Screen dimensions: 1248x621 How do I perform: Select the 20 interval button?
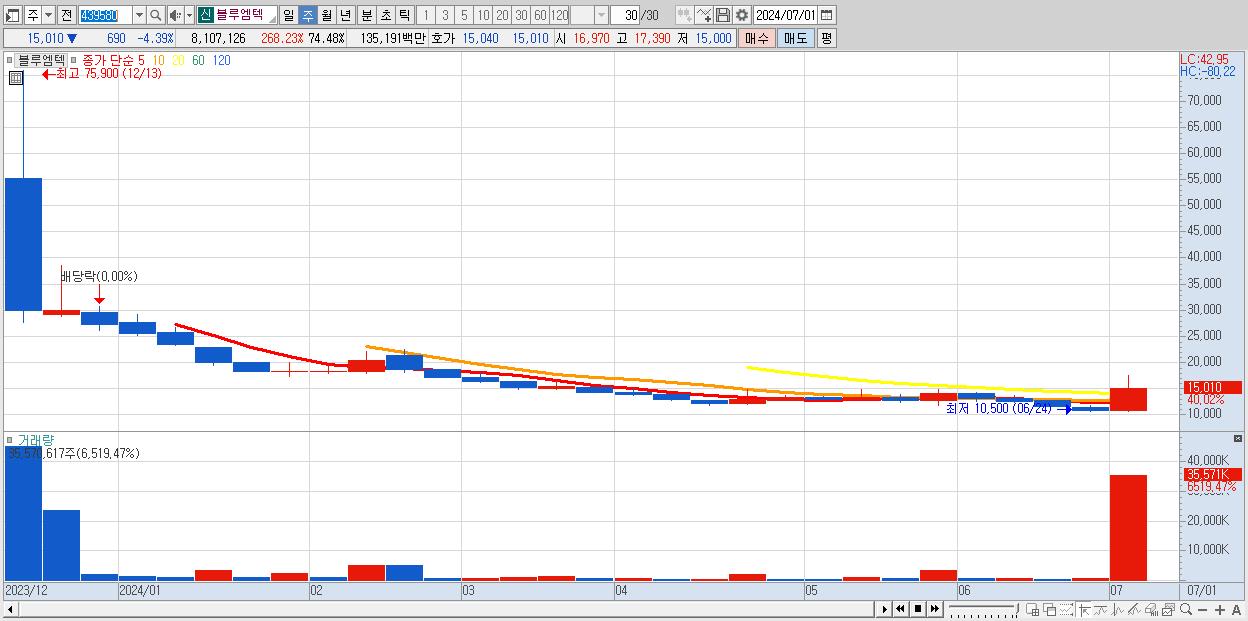tap(502, 15)
